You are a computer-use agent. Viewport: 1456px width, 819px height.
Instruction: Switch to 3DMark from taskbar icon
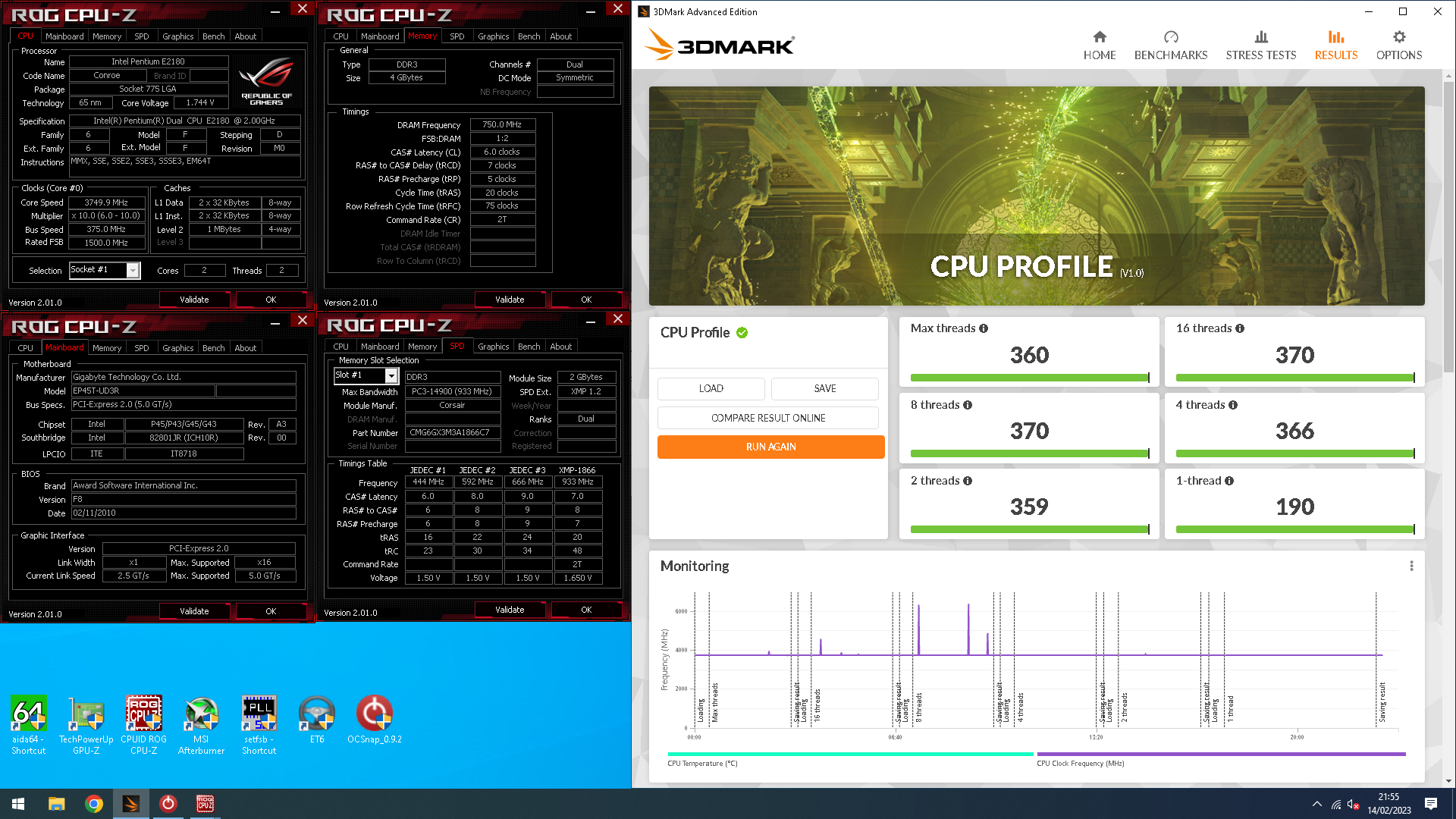click(130, 804)
